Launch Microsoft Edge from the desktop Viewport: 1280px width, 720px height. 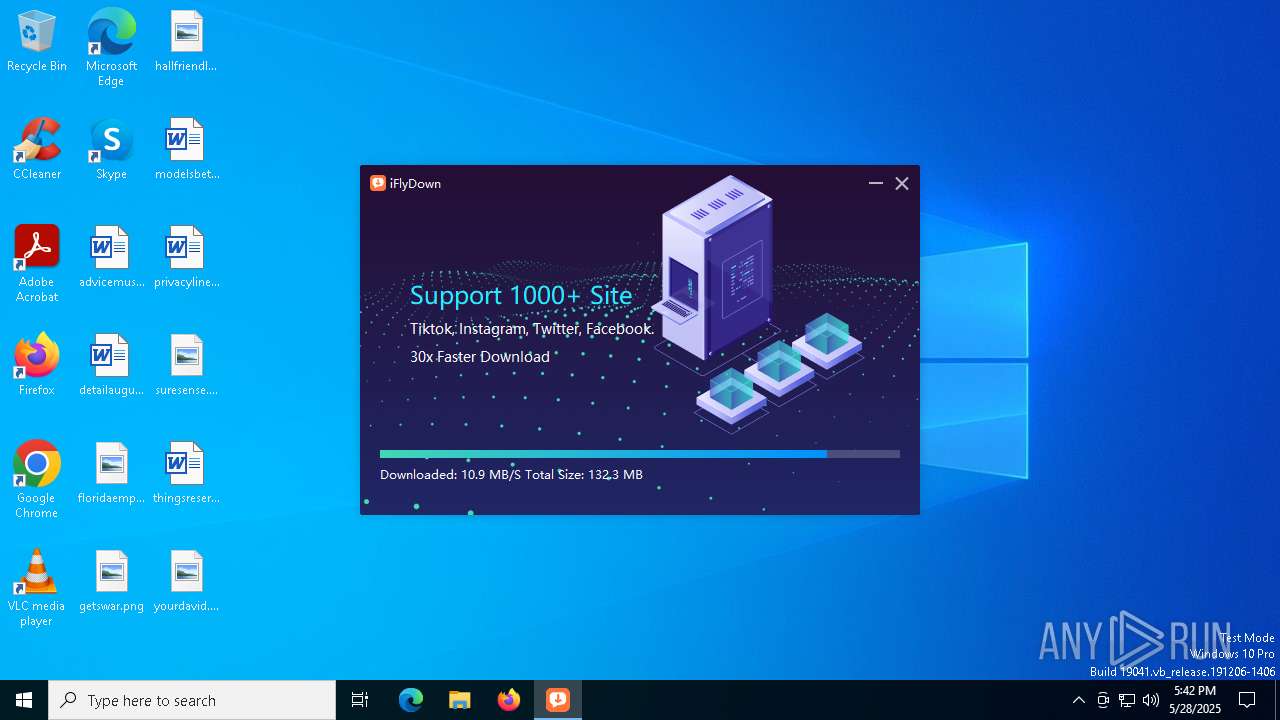coord(111,48)
